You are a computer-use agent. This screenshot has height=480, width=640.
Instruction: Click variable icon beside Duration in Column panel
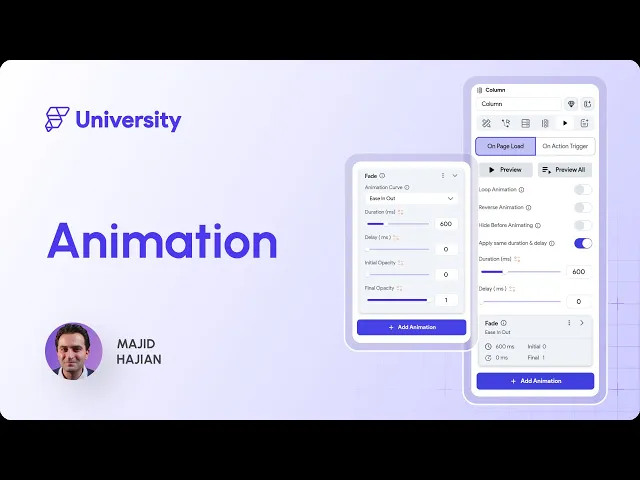point(517,259)
